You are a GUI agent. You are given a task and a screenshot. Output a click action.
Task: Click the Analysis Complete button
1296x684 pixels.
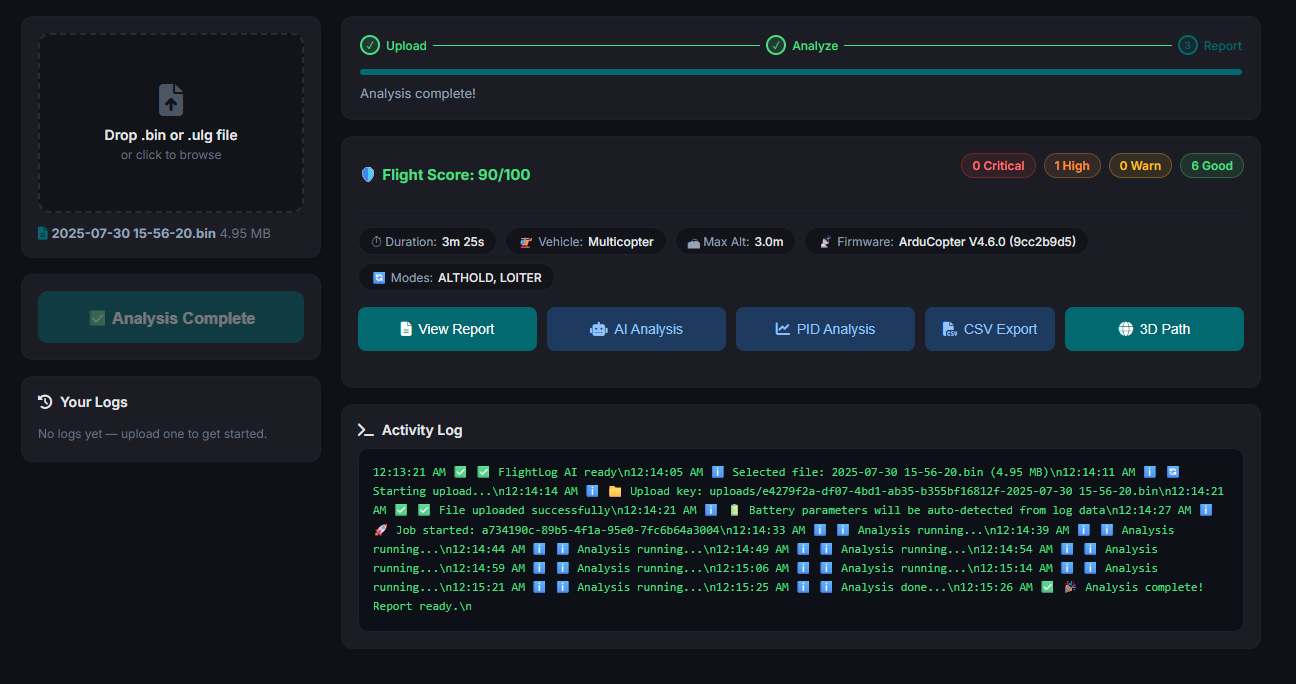171,318
